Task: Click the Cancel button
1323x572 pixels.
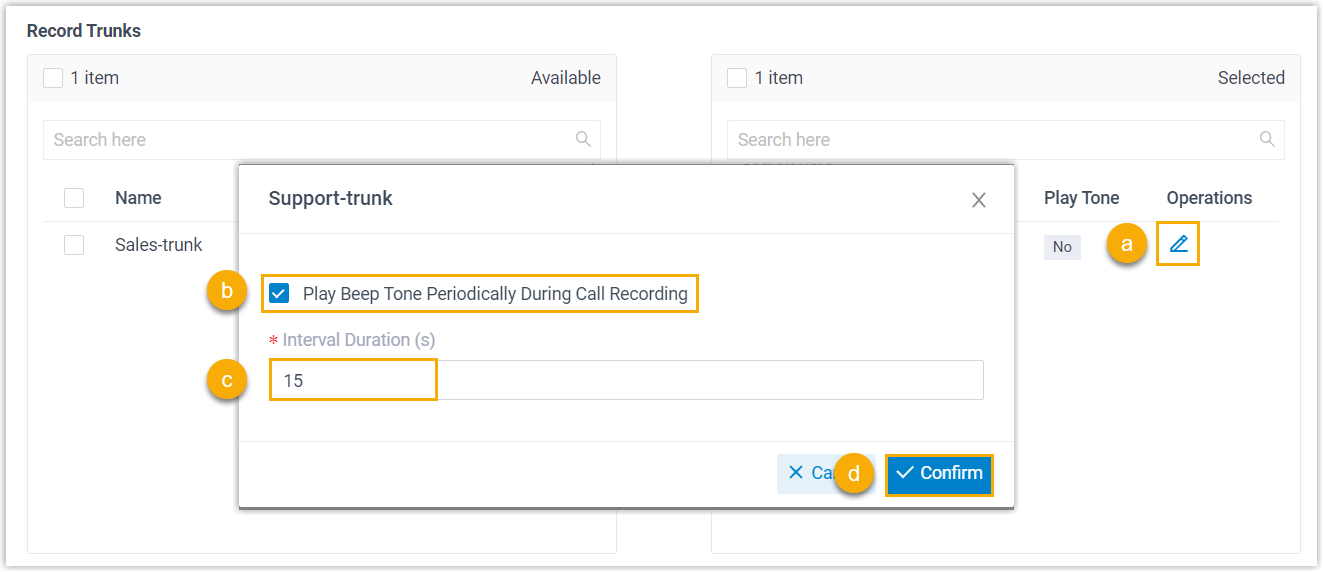Action: click(x=808, y=473)
